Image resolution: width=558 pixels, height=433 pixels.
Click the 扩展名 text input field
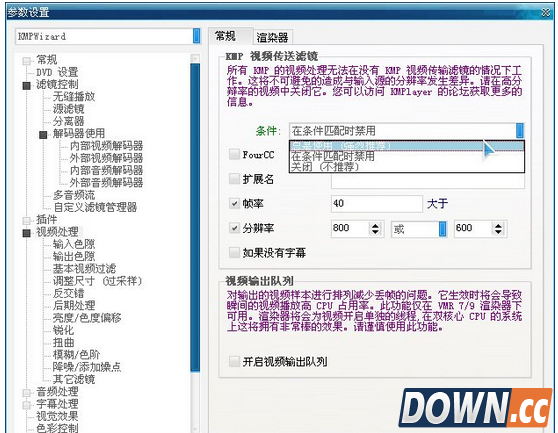point(428,181)
